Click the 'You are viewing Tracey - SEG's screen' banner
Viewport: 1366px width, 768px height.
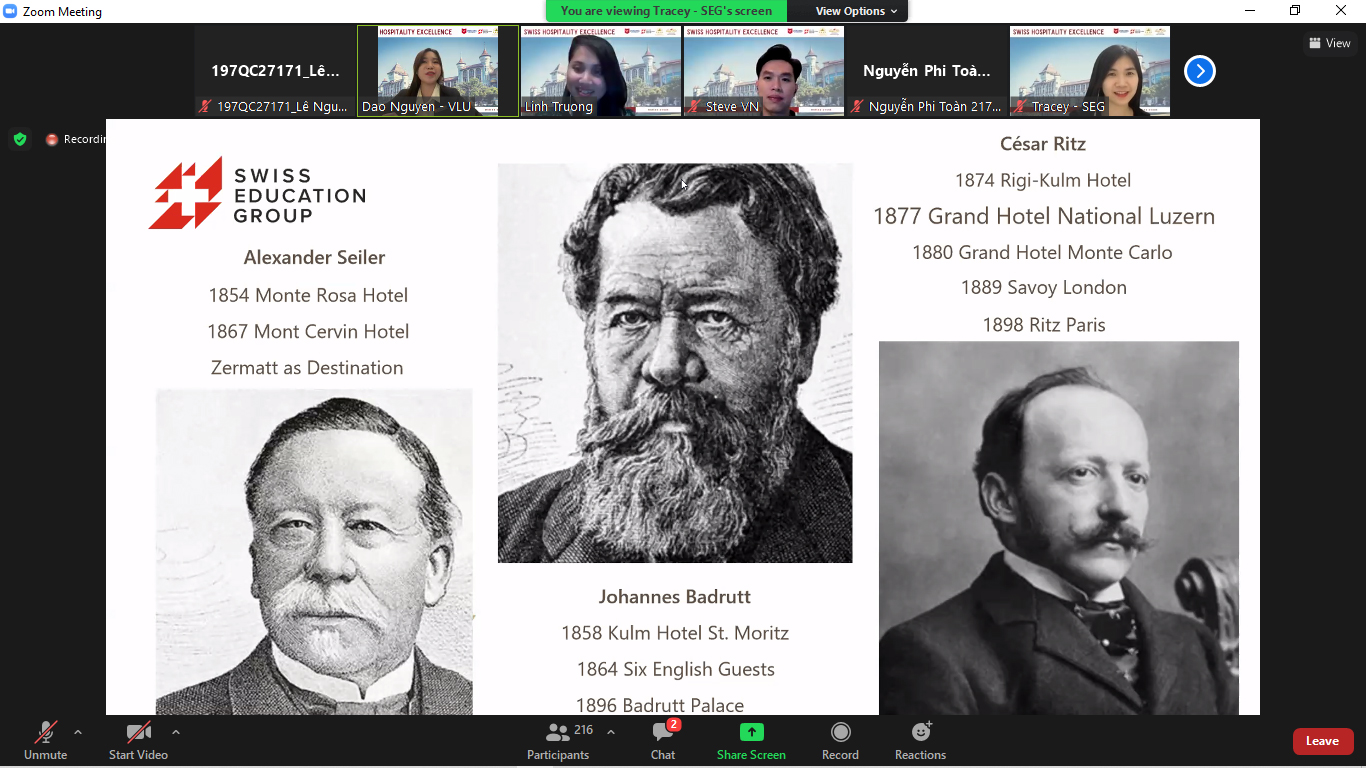(x=666, y=11)
